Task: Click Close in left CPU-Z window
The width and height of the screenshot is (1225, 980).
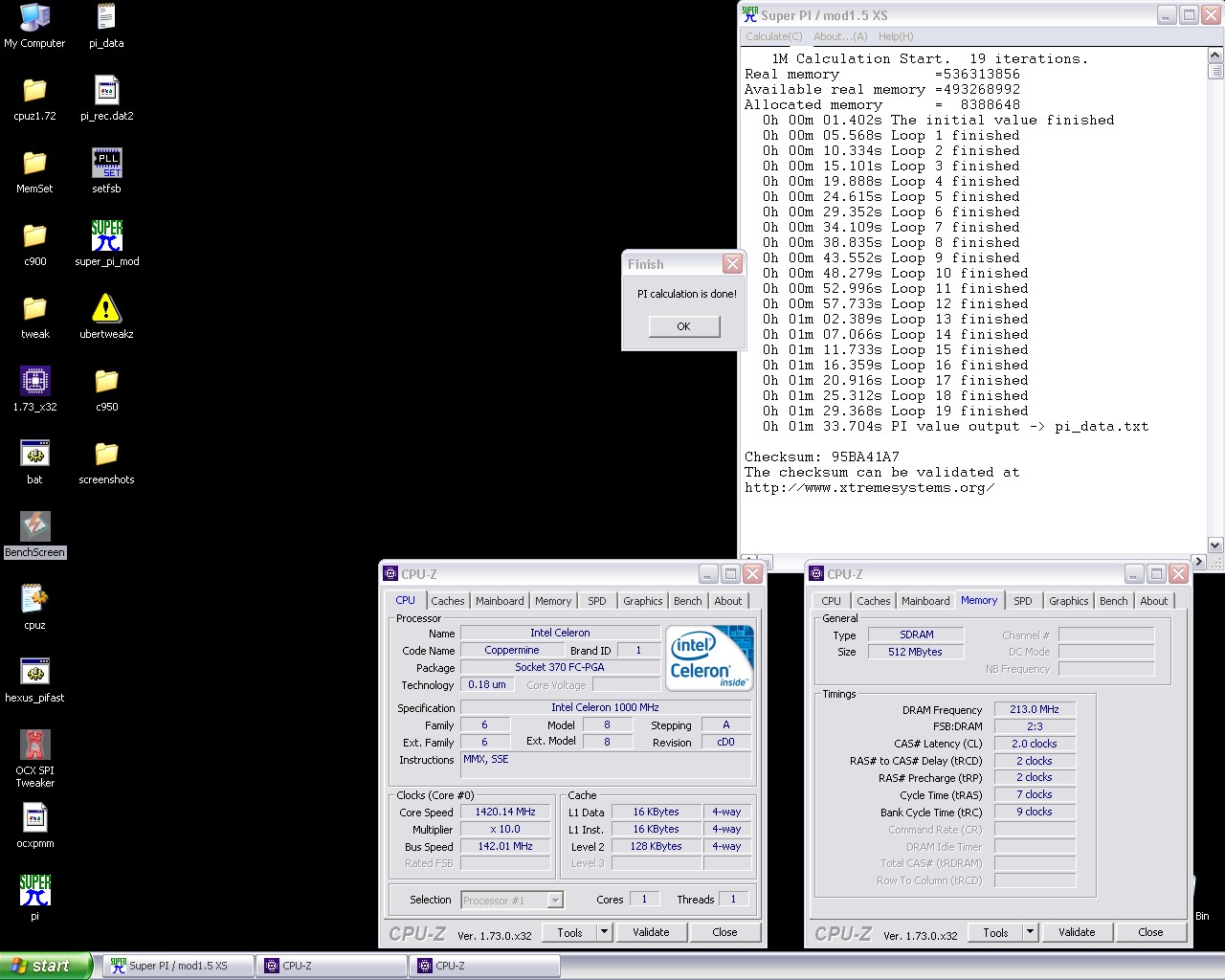Action: tap(724, 932)
